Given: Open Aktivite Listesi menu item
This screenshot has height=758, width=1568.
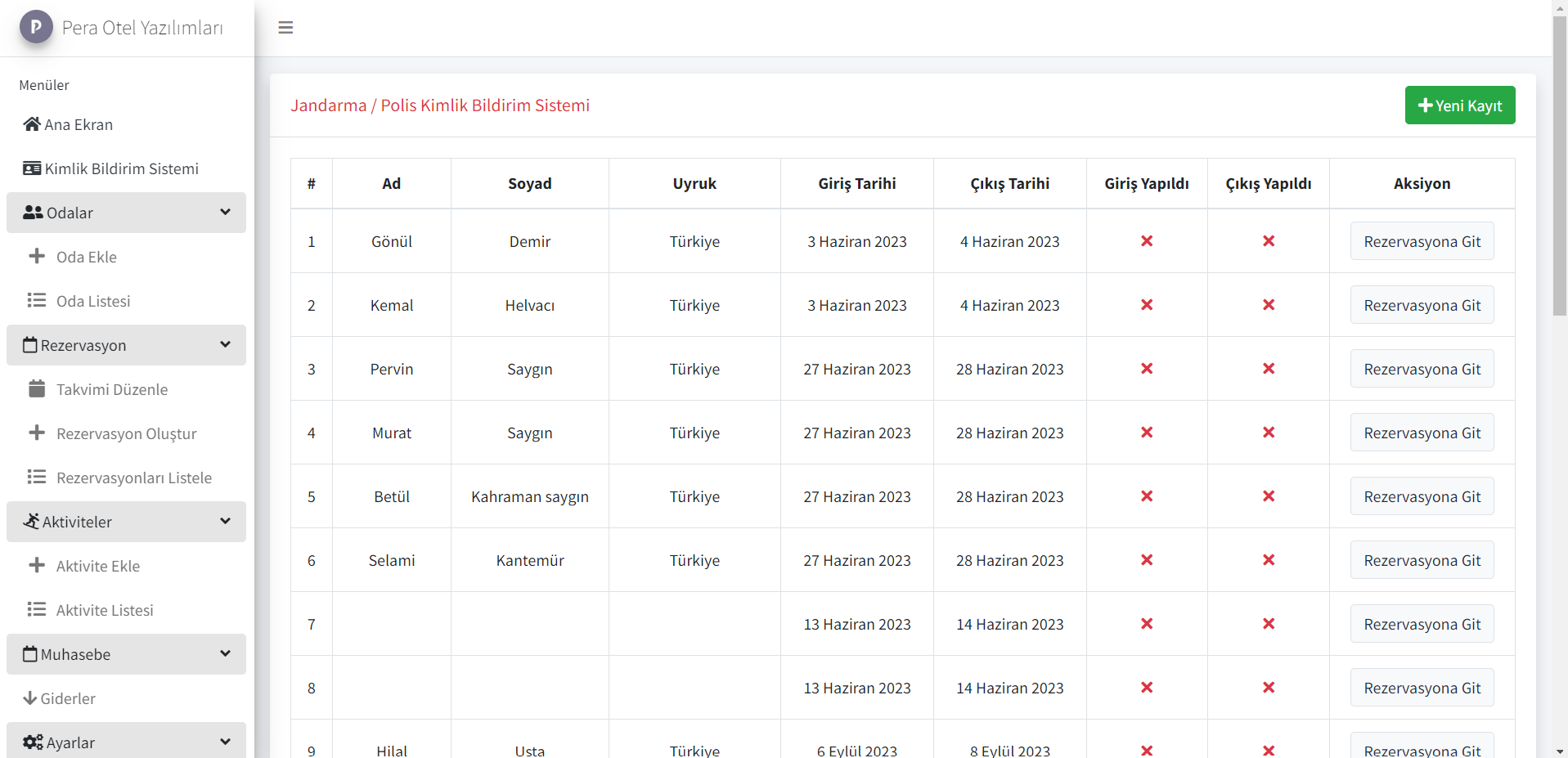Looking at the screenshot, I should (105, 610).
